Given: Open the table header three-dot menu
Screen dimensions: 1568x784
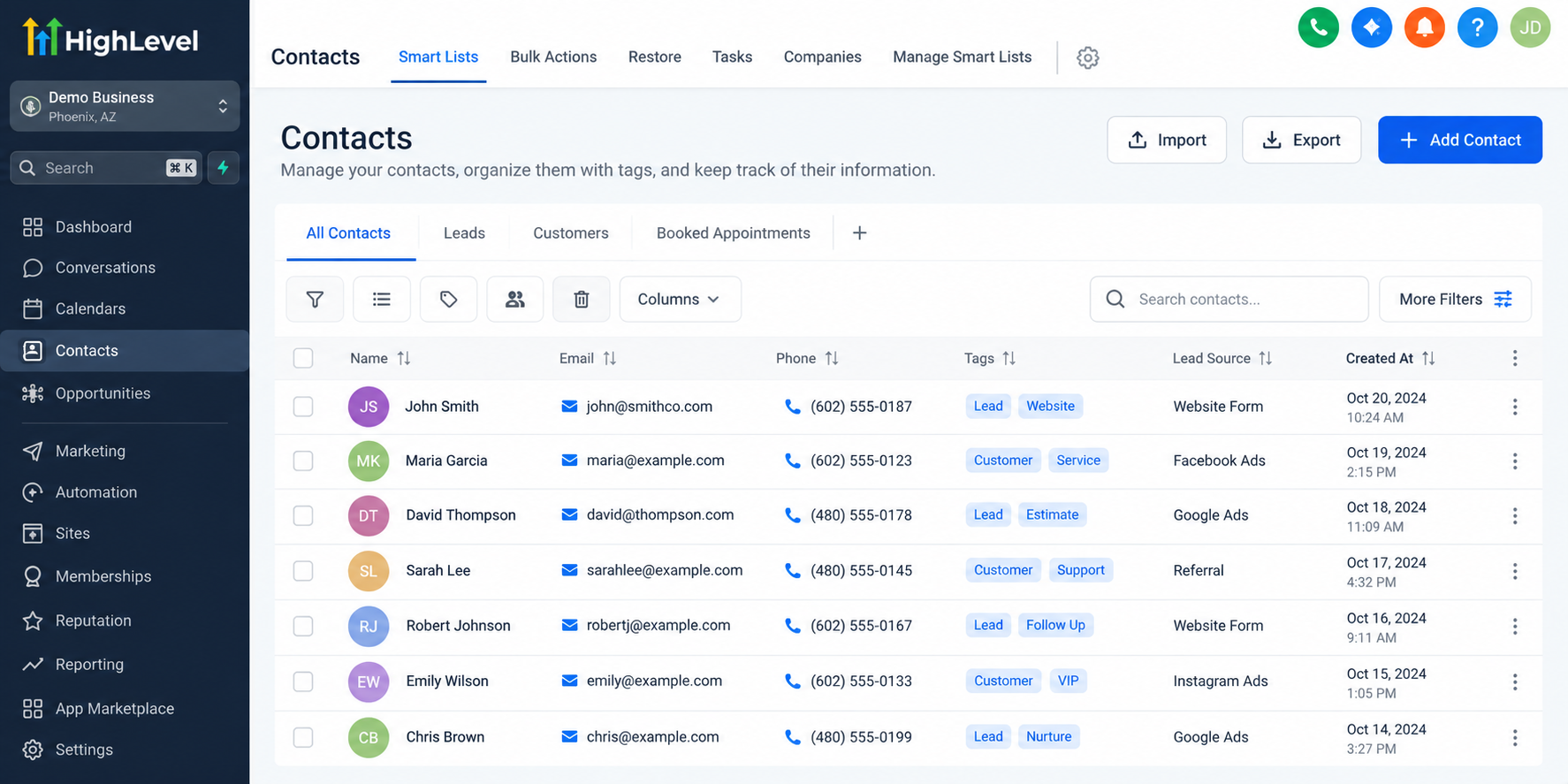Looking at the screenshot, I should pyautogui.click(x=1514, y=358).
